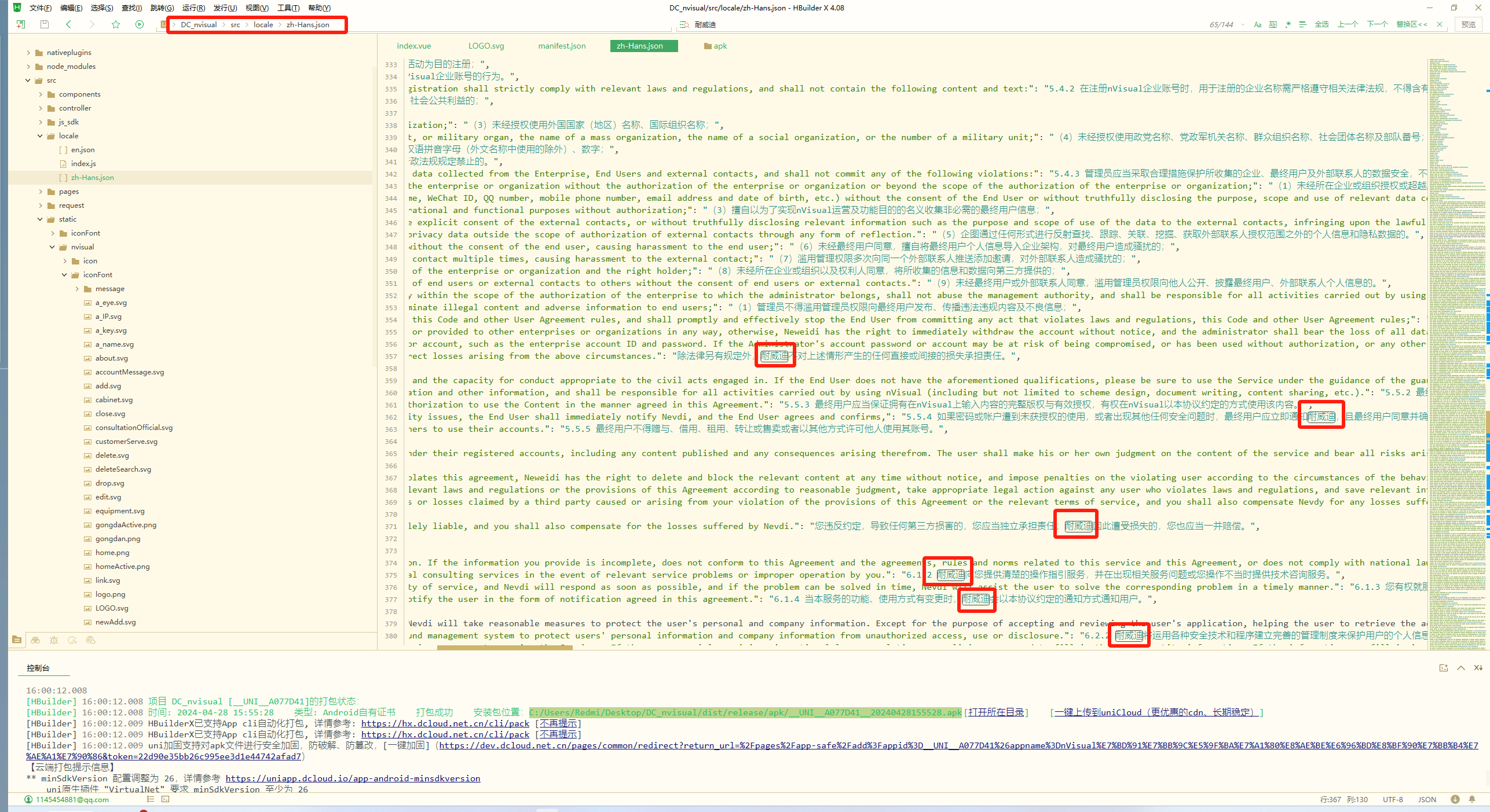The image size is (1490, 812).
Task: Open search history dropdown arrow
Action: pos(1243,24)
